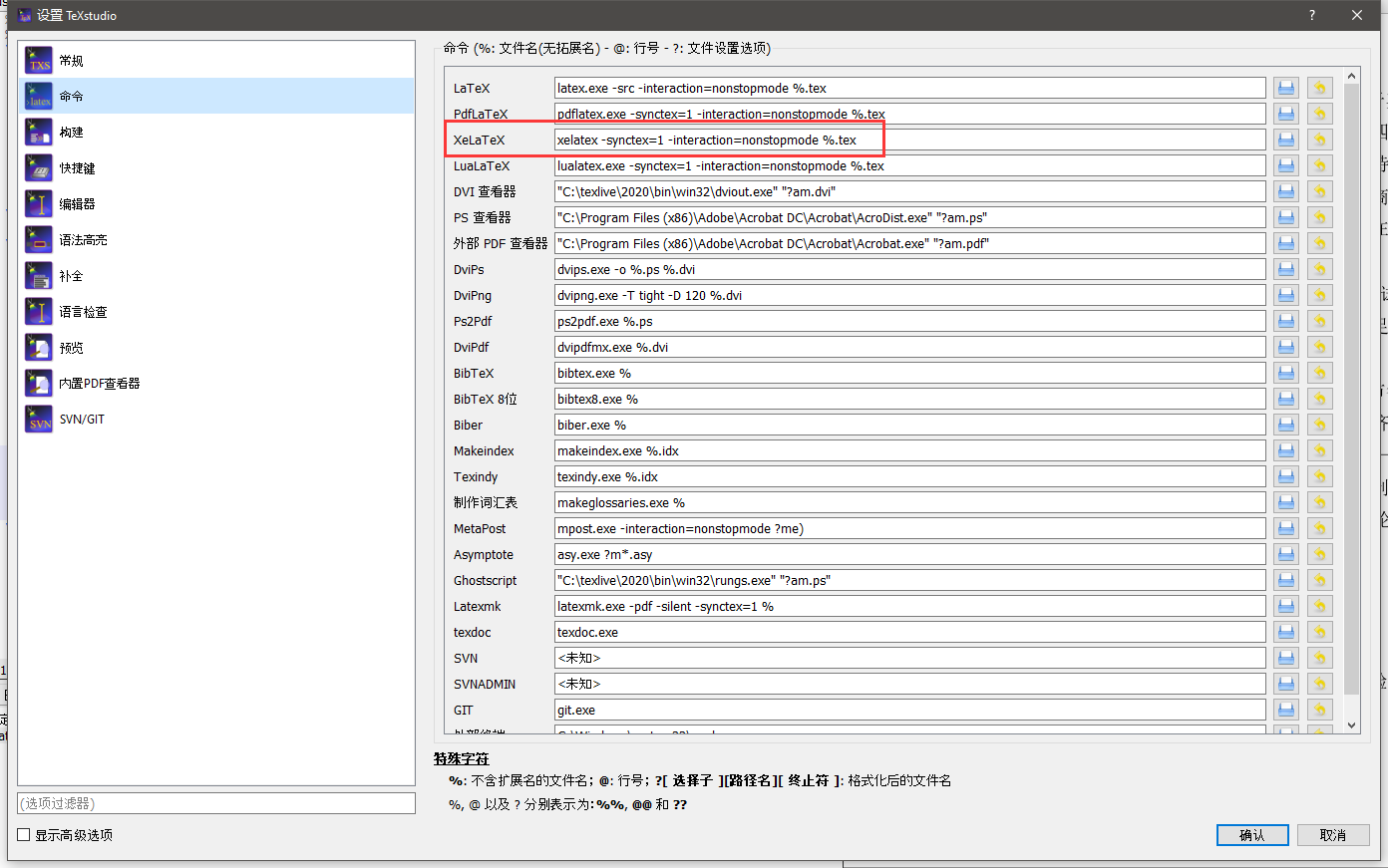Screen dimensions: 1388x868
Task: Select the 补全 settings section
Action: coord(70,275)
